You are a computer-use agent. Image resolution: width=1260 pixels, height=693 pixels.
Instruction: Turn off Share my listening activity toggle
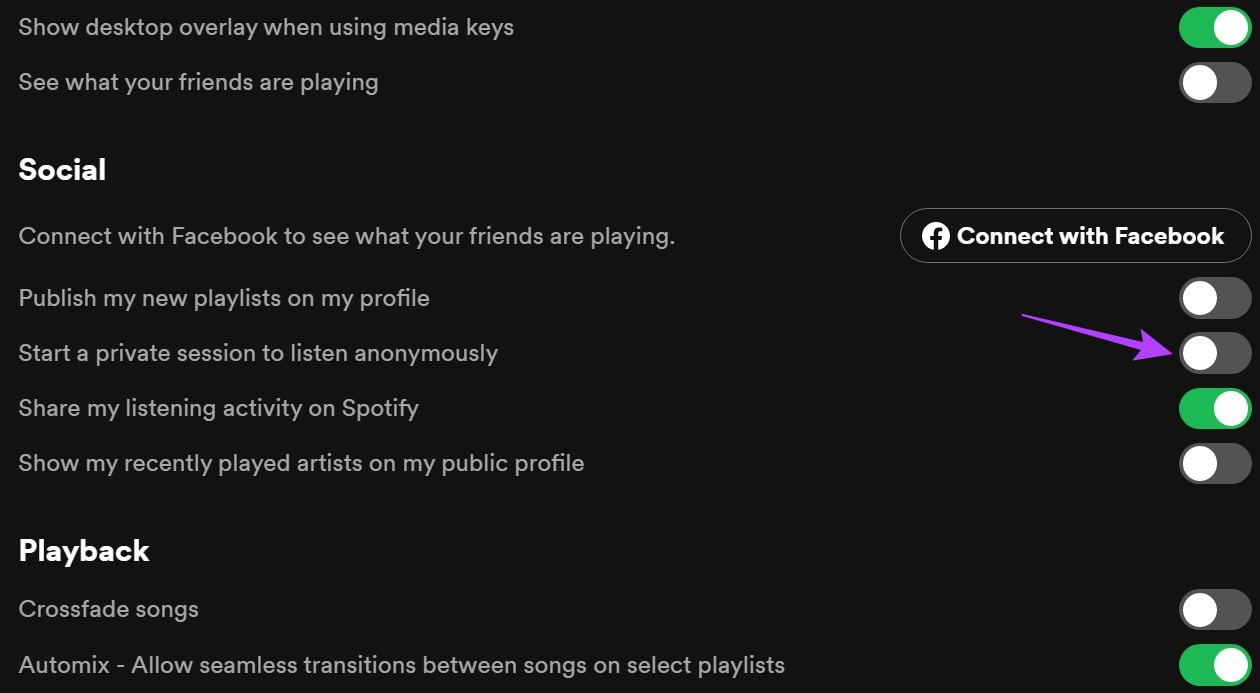coord(1215,408)
